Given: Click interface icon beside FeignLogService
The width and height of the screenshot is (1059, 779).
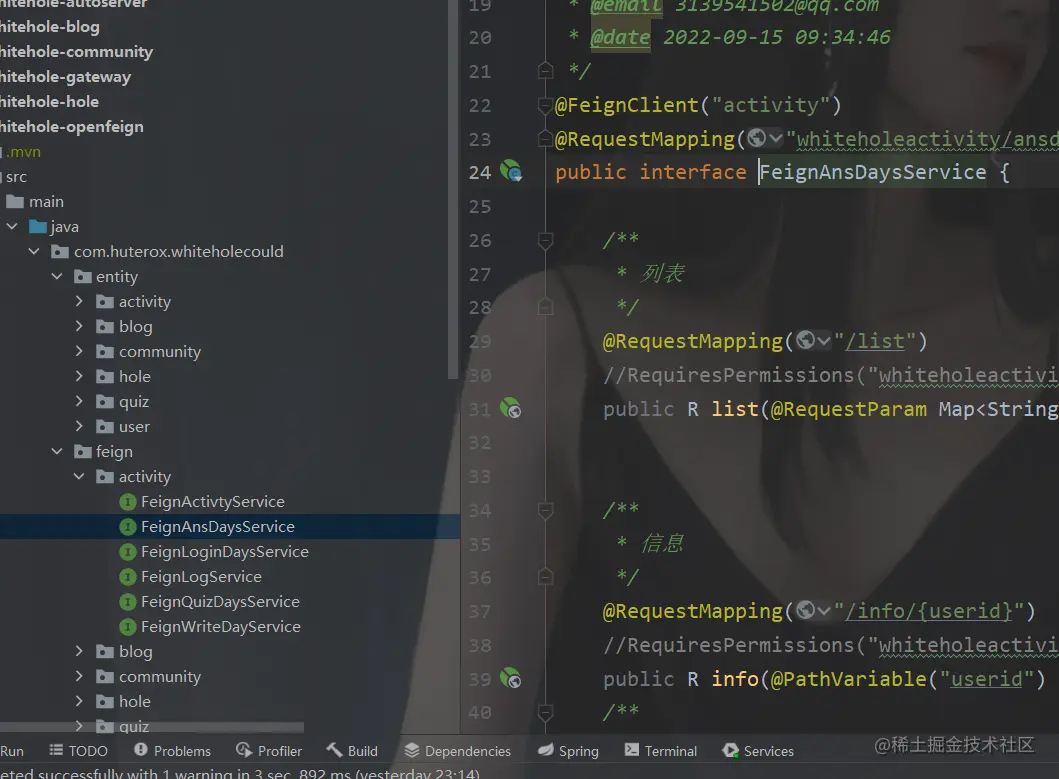Looking at the screenshot, I should [x=128, y=577].
